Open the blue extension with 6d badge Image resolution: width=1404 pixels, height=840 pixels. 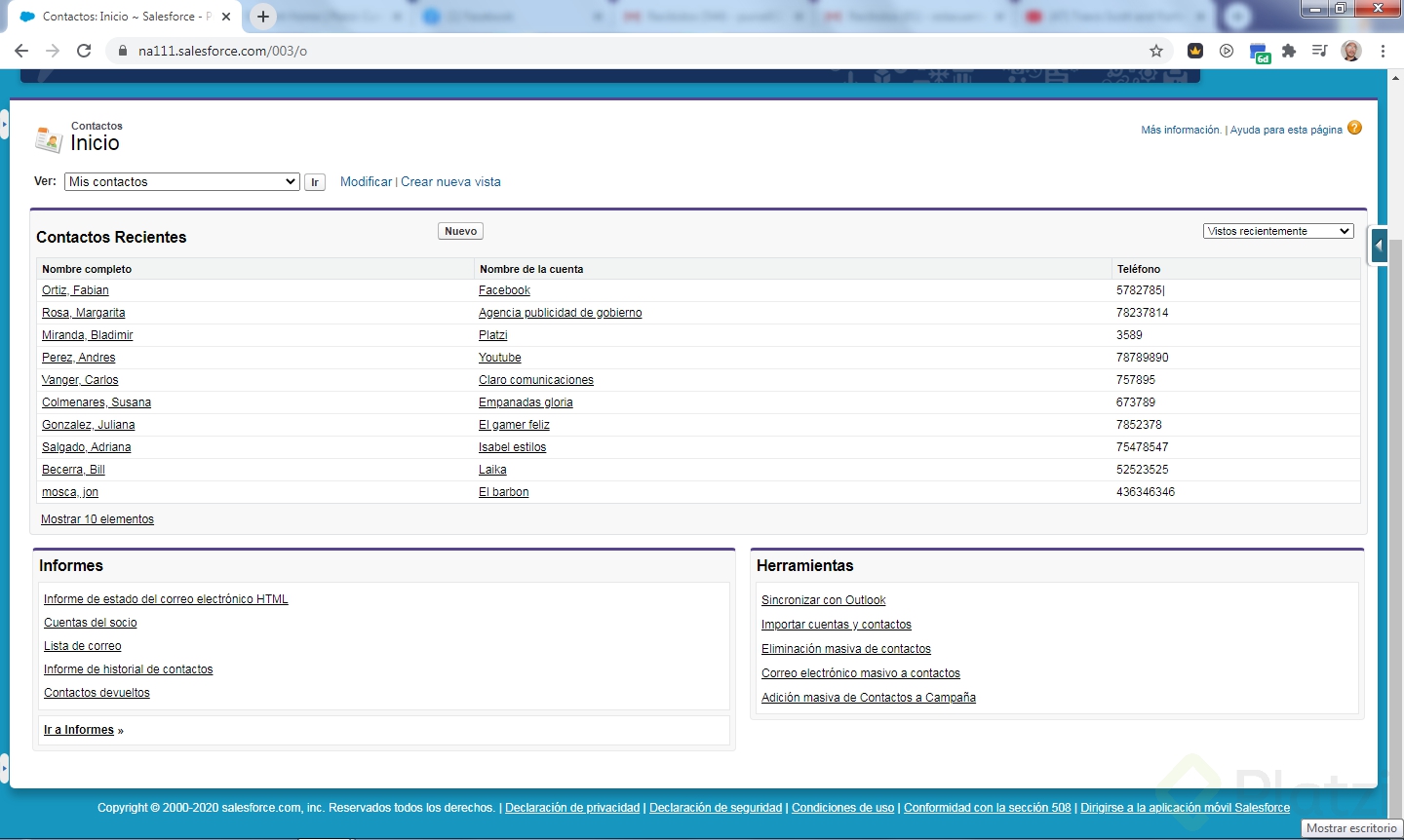click(x=1259, y=53)
